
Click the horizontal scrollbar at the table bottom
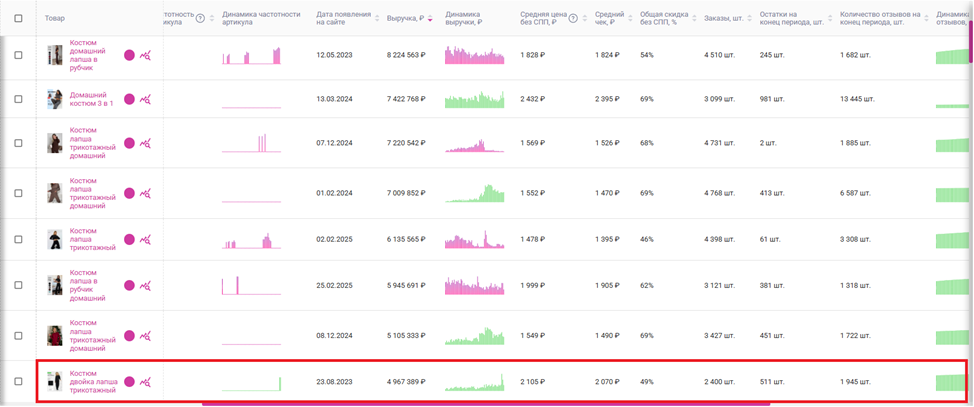point(486,404)
